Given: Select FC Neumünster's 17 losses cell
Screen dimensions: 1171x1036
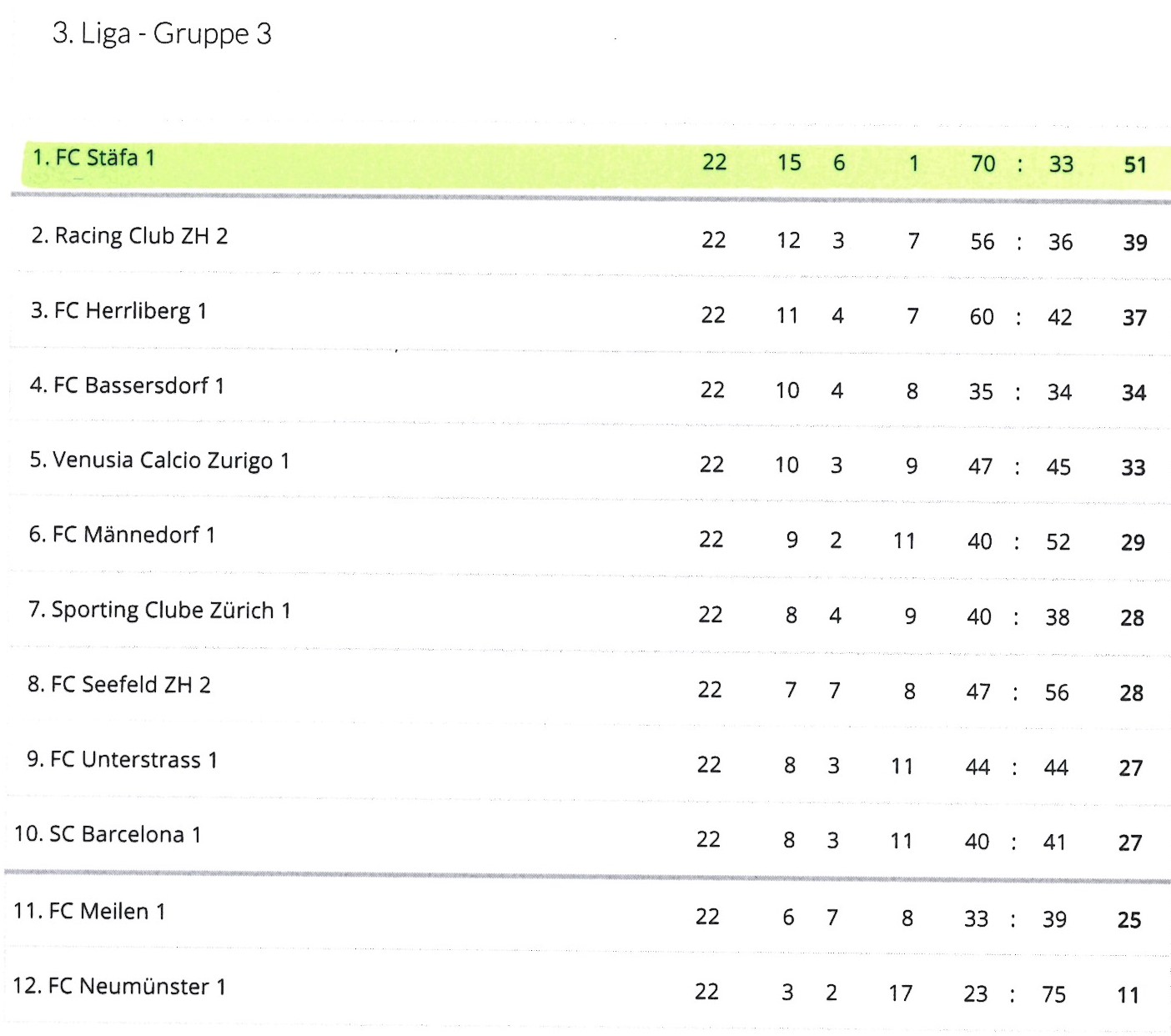Looking at the screenshot, I should (901, 993).
